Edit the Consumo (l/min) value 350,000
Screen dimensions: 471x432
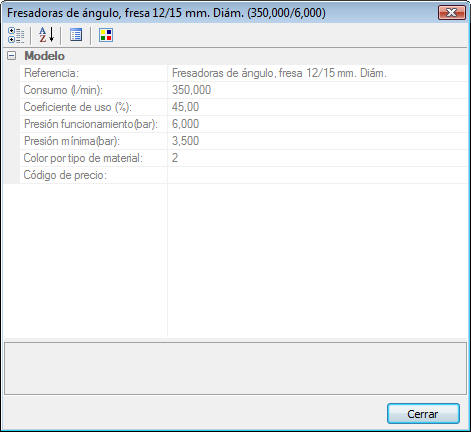(317, 90)
